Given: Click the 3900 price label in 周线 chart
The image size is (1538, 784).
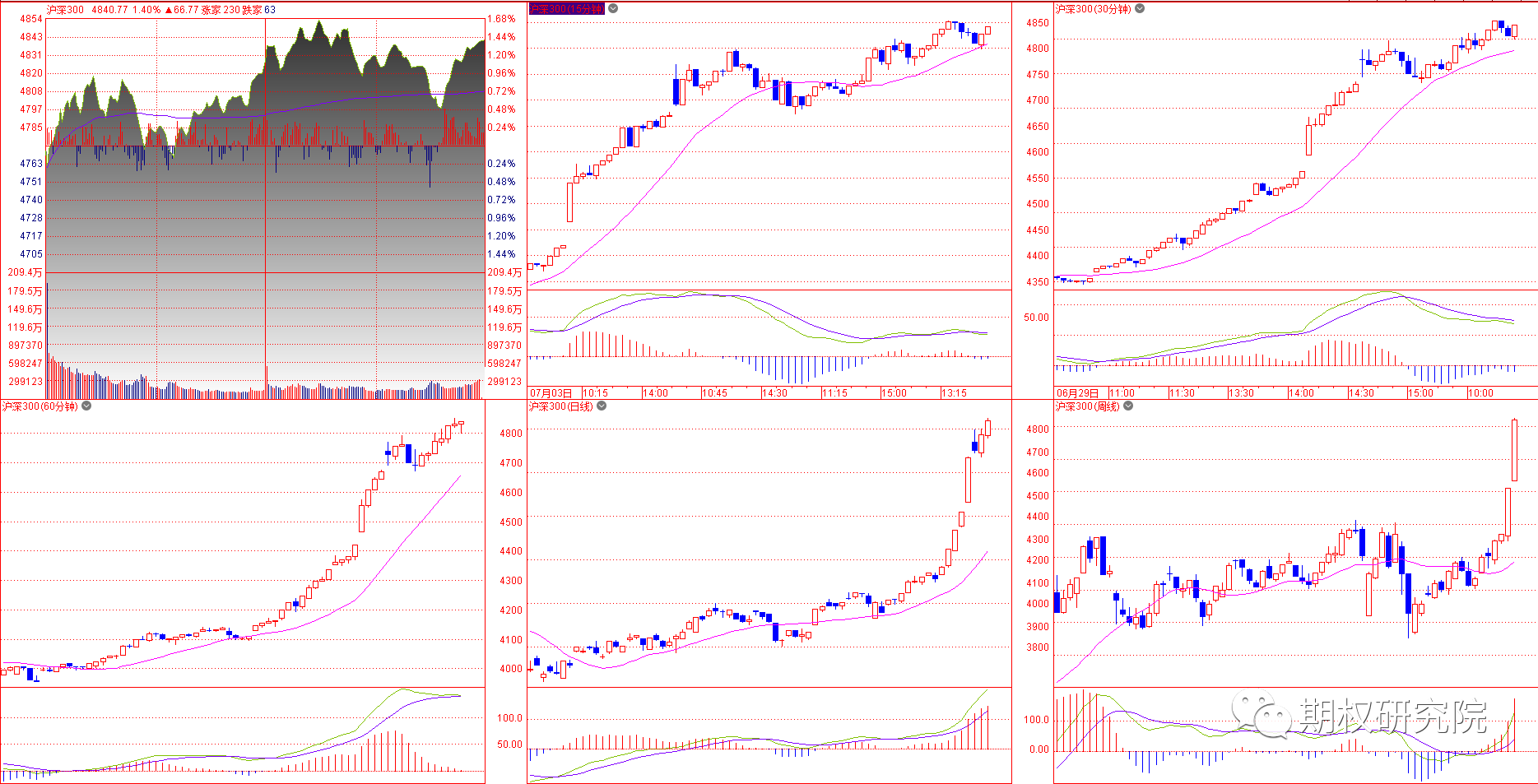Looking at the screenshot, I should [1038, 627].
